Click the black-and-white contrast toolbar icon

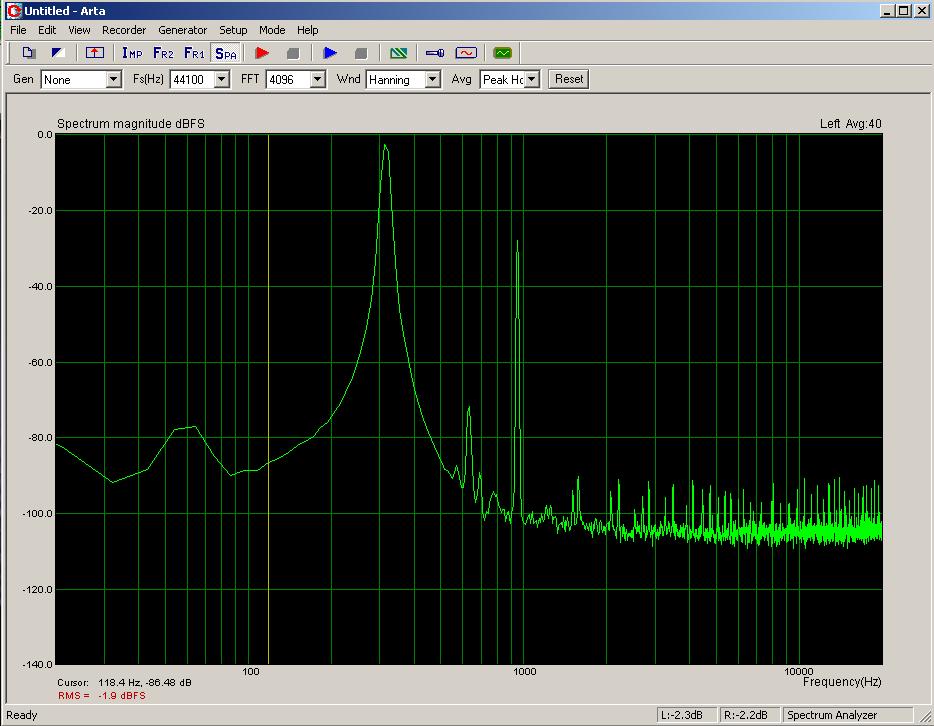coord(58,53)
